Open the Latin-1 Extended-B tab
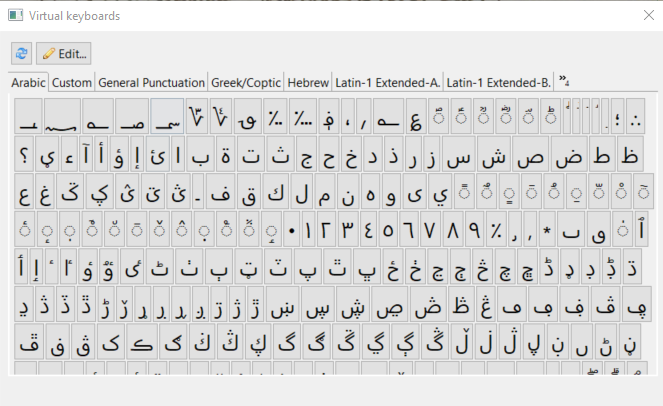The width and height of the screenshot is (663, 406). pyautogui.click(x=499, y=82)
